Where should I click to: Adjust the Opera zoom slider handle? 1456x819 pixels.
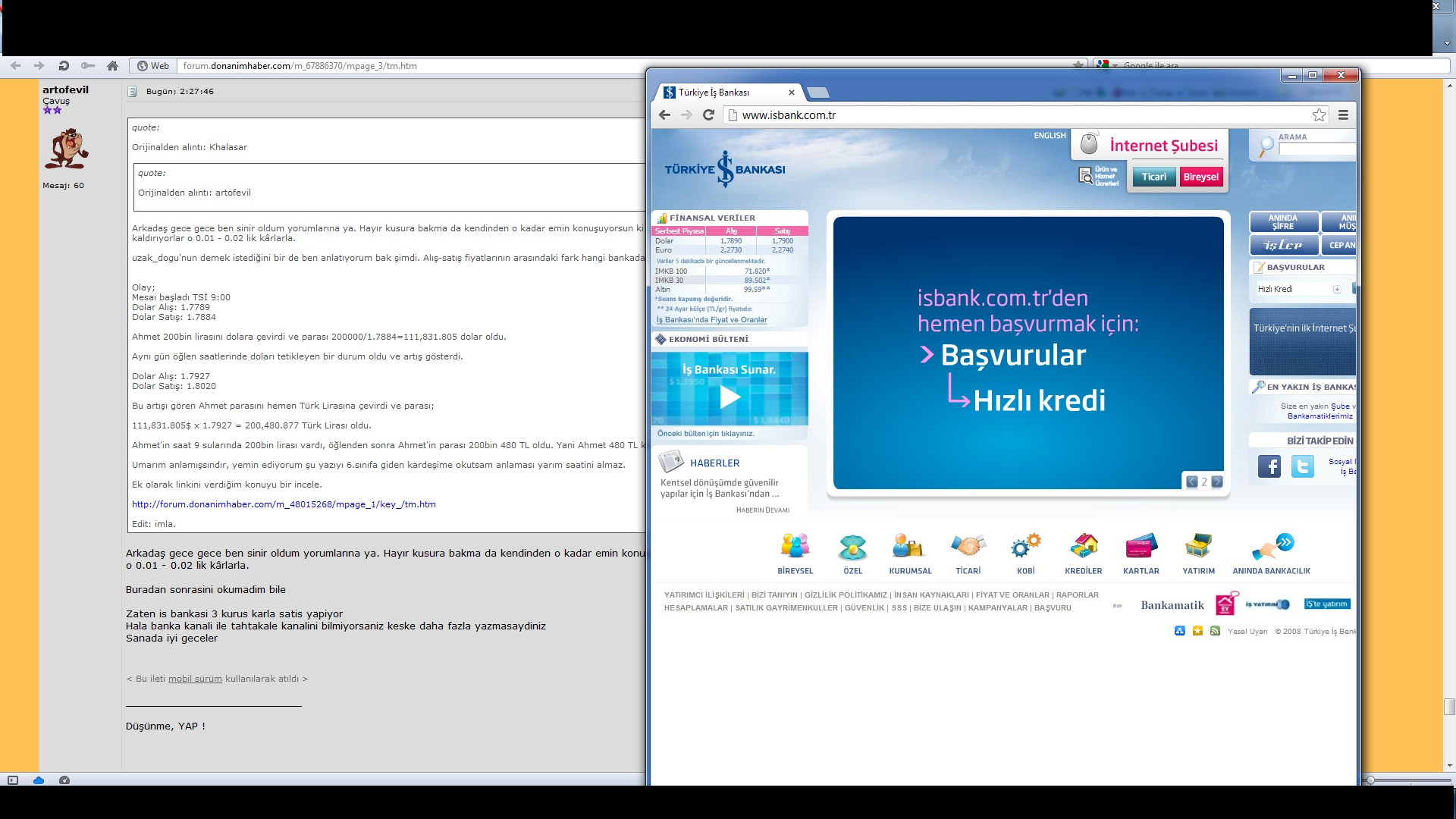click(1370, 780)
